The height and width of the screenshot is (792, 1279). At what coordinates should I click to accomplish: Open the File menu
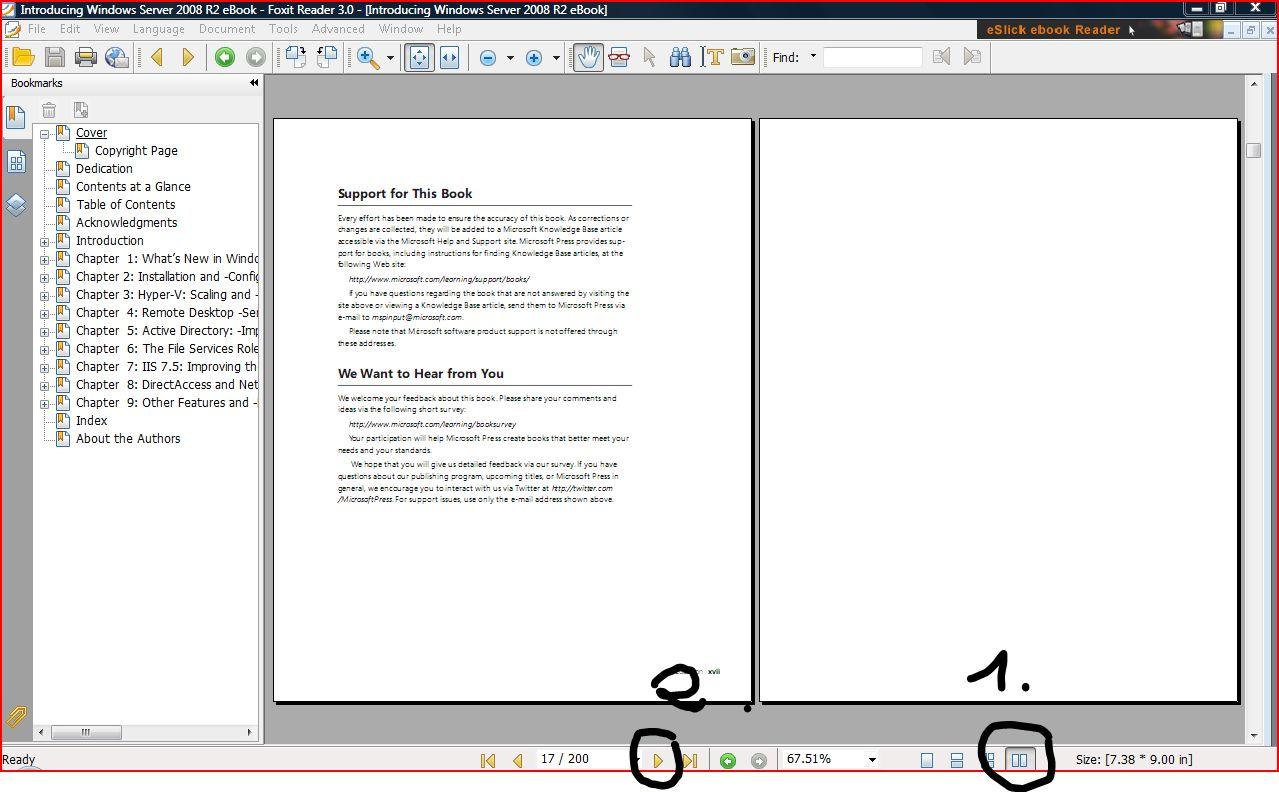pyautogui.click(x=37, y=29)
